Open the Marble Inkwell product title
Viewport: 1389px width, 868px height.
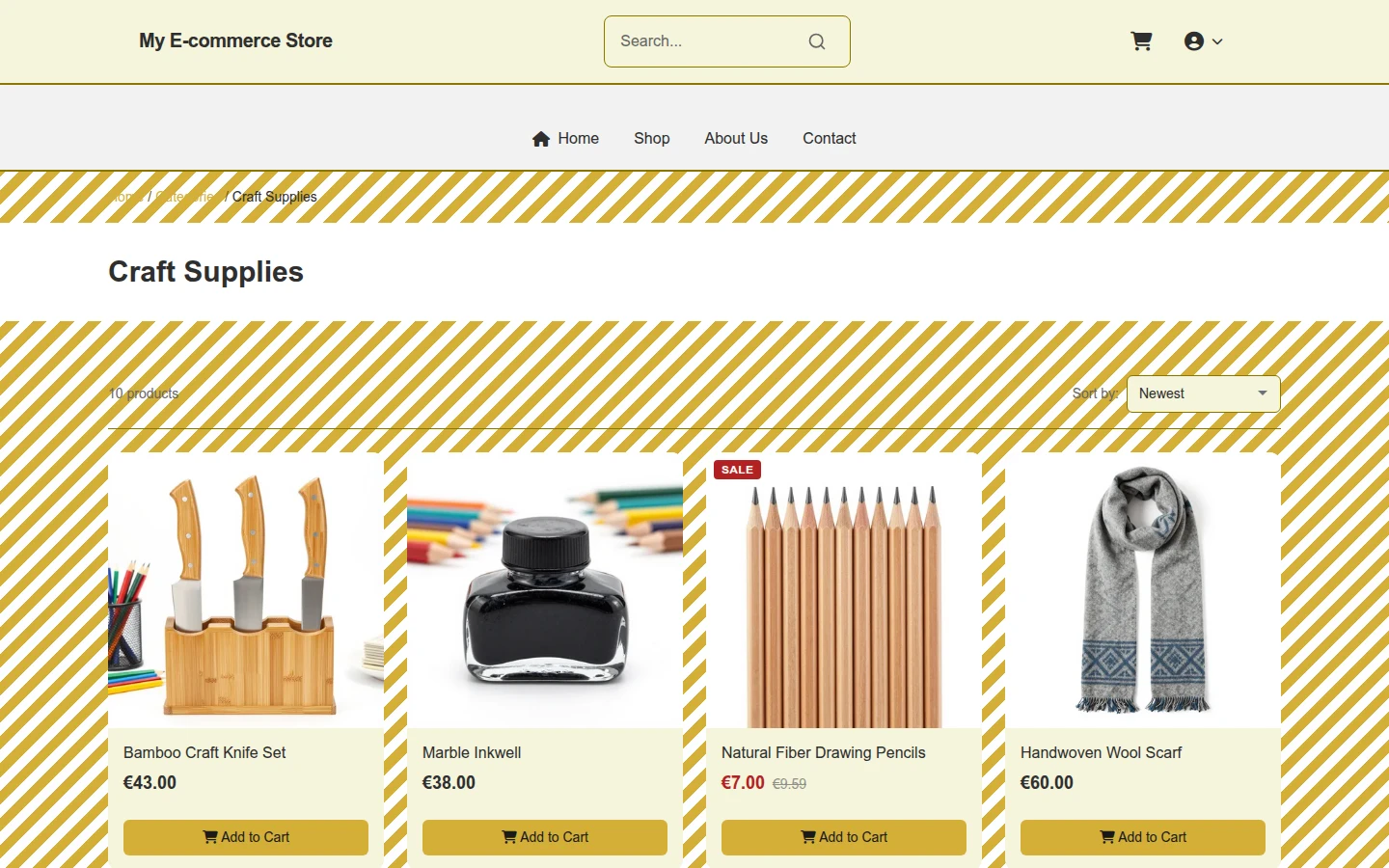tap(472, 752)
